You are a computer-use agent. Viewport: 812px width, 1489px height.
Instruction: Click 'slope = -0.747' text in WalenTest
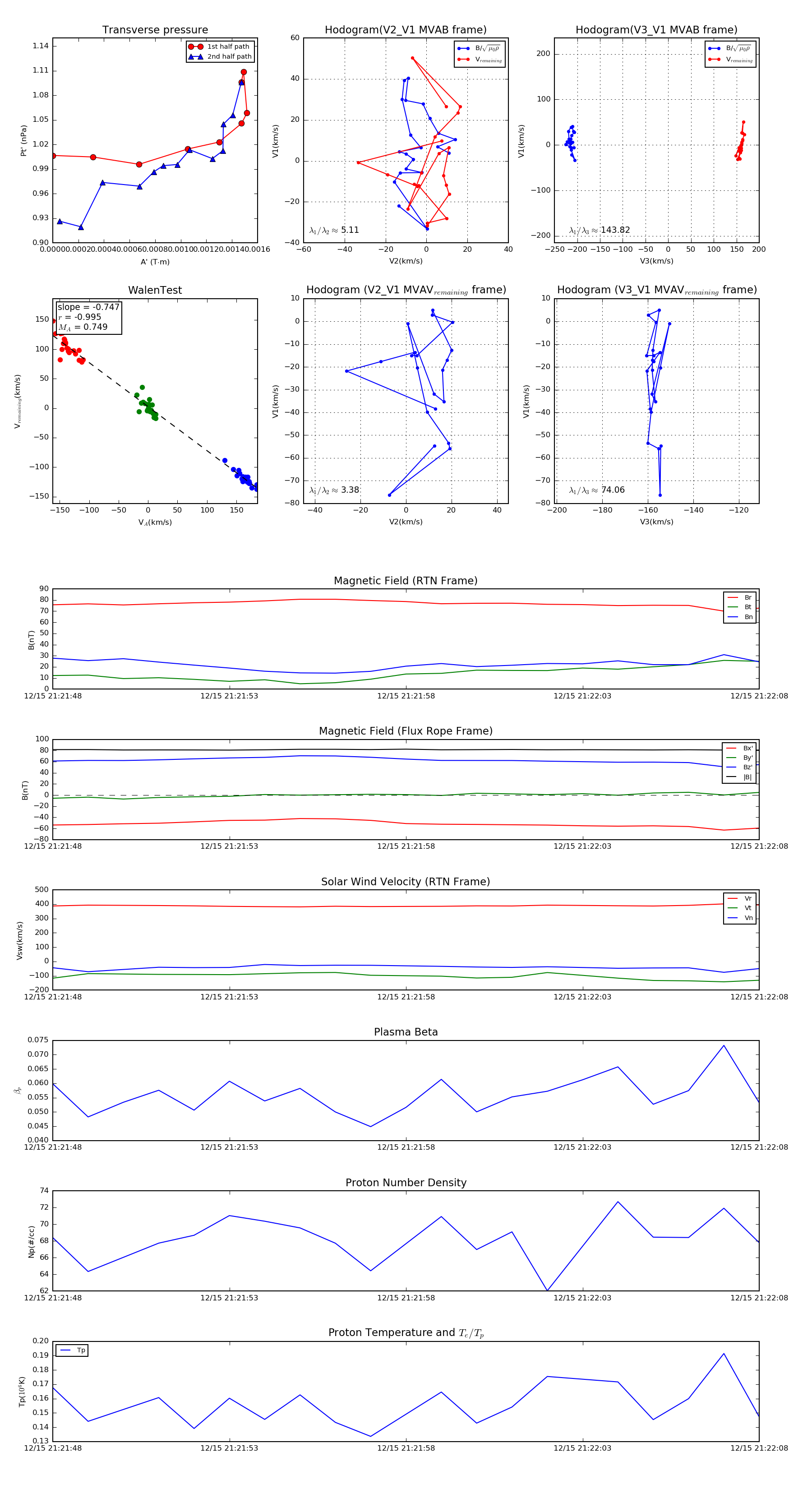click(x=88, y=307)
